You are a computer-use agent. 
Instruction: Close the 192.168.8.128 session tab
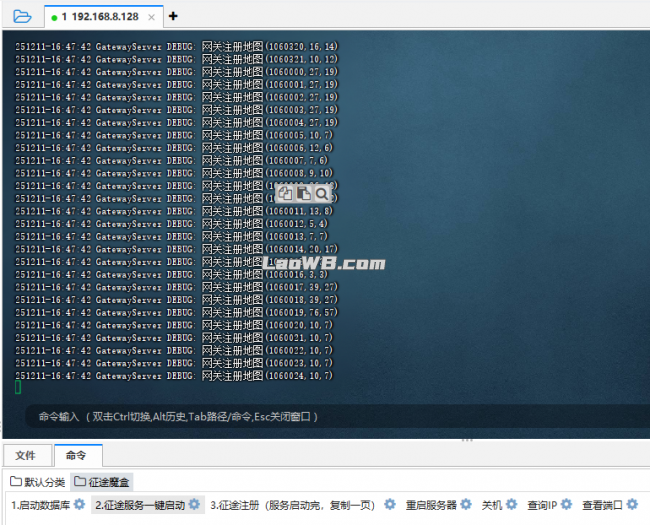click(x=151, y=17)
